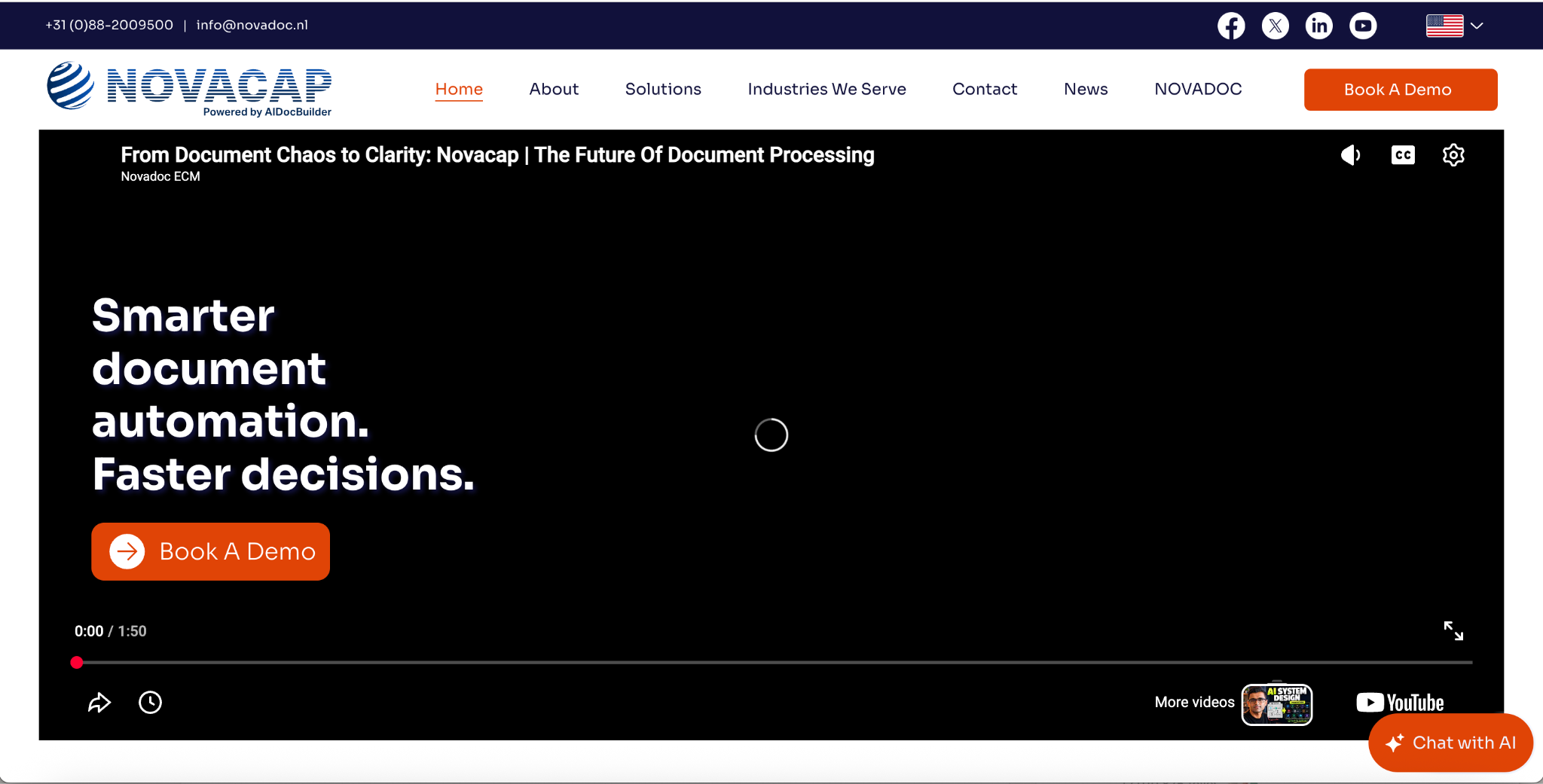Open the YouTube social icon in header
Image resolution: width=1543 pixels, height=784 pixels.
click(1363, 26)
